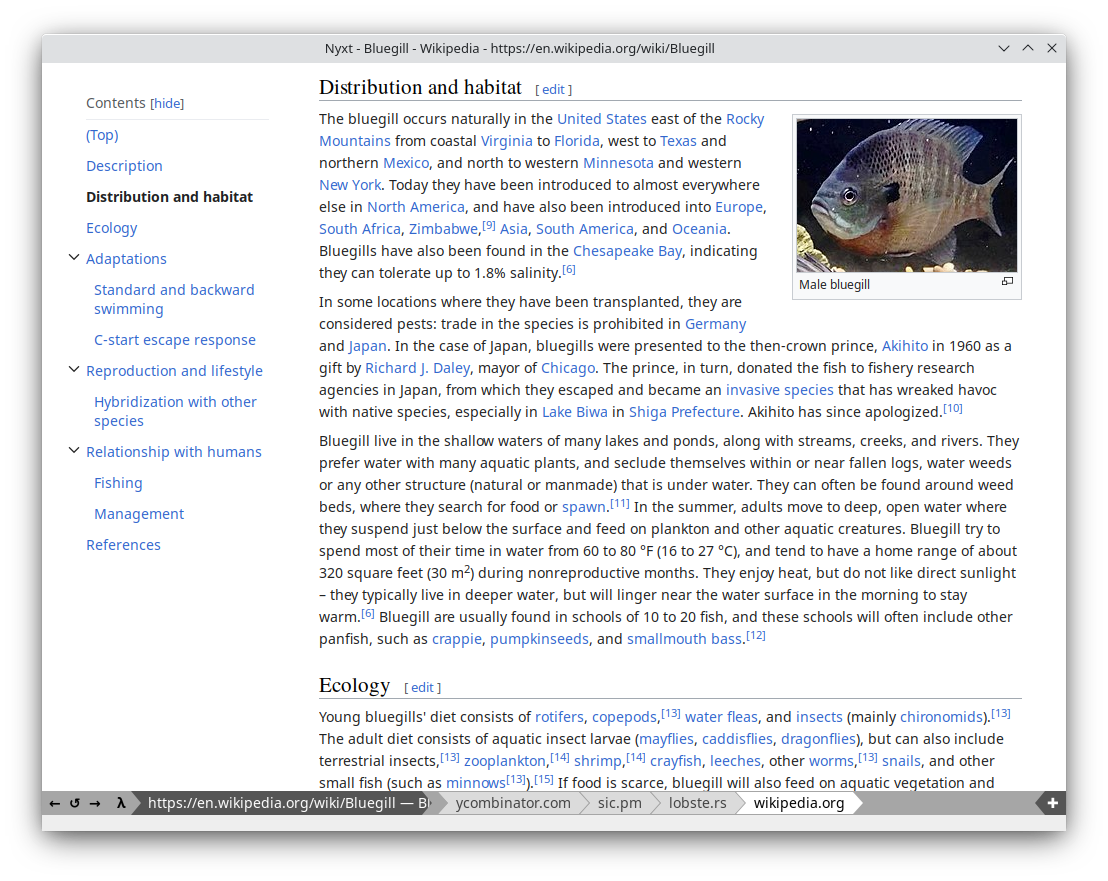The width and height of the screenshot is (1108, 881).
Task: Follow the Chesapeake Bay link
Action: point(627,251)
